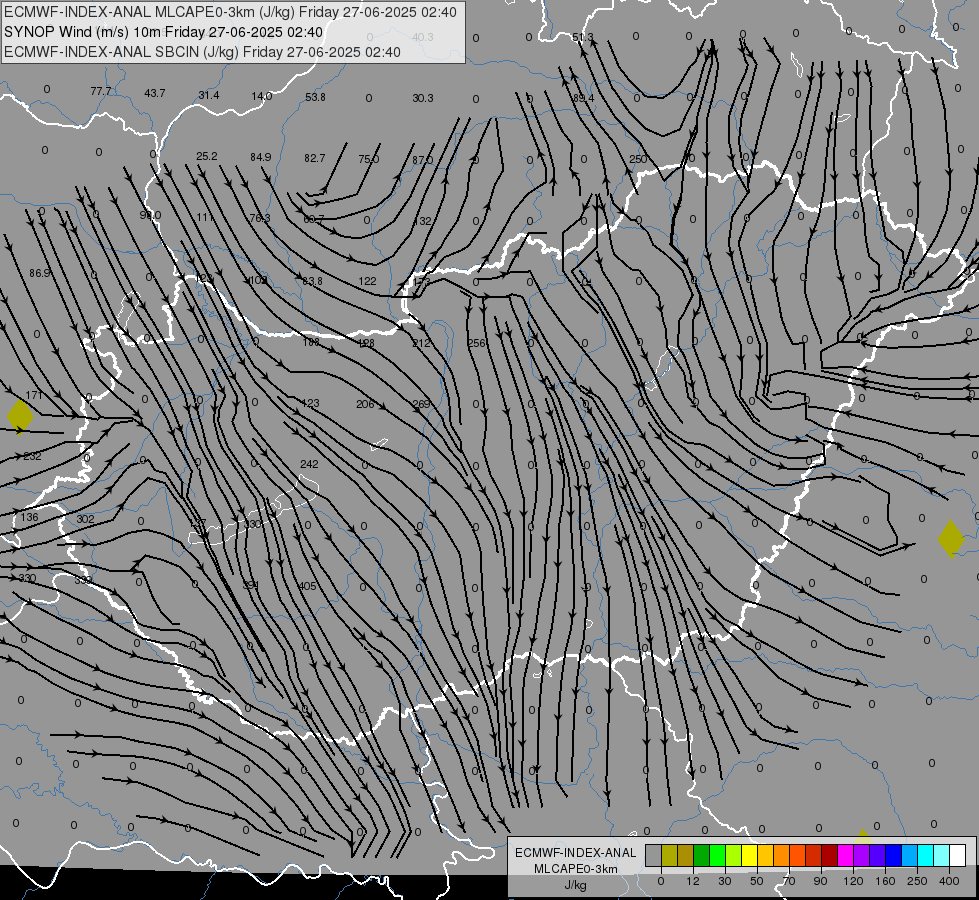Viewport: 979px width, 900px height.
Task: Click the legend label ECMWF-INDEX-ANAL
Action: click(576, 853)
